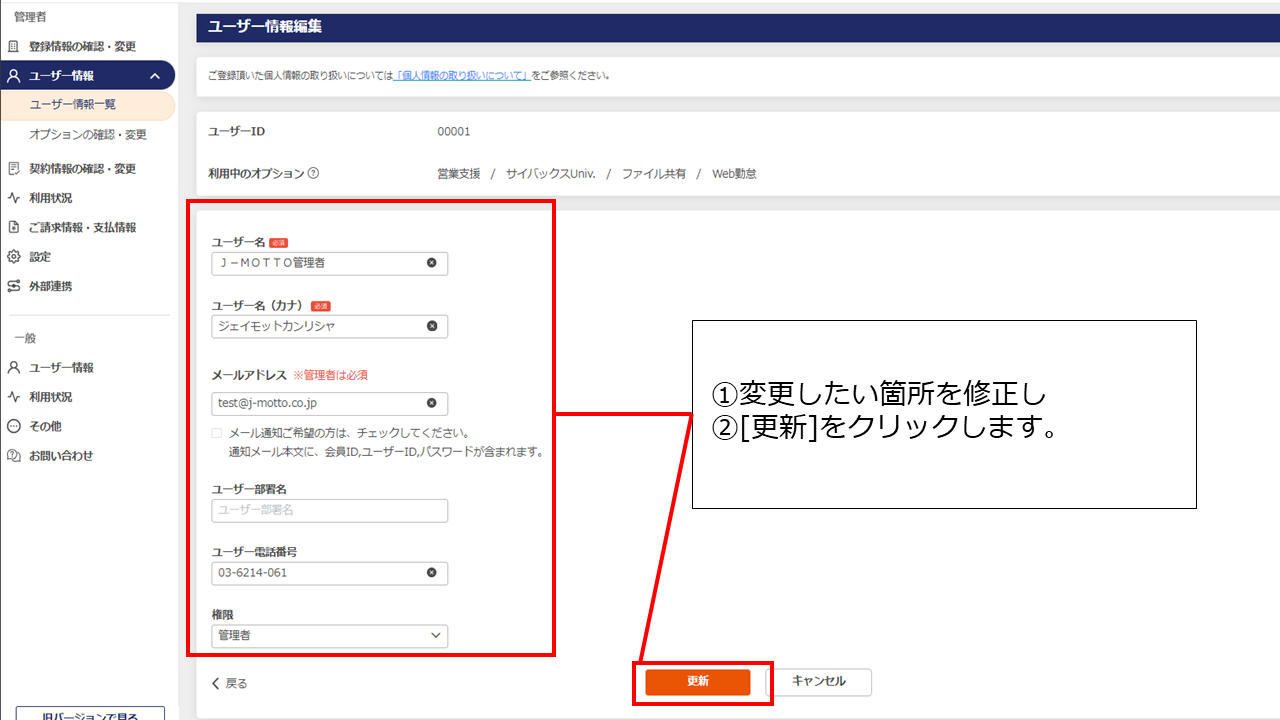Clear the ユーザー電話番号 field with X icon

tap(432, 573)
